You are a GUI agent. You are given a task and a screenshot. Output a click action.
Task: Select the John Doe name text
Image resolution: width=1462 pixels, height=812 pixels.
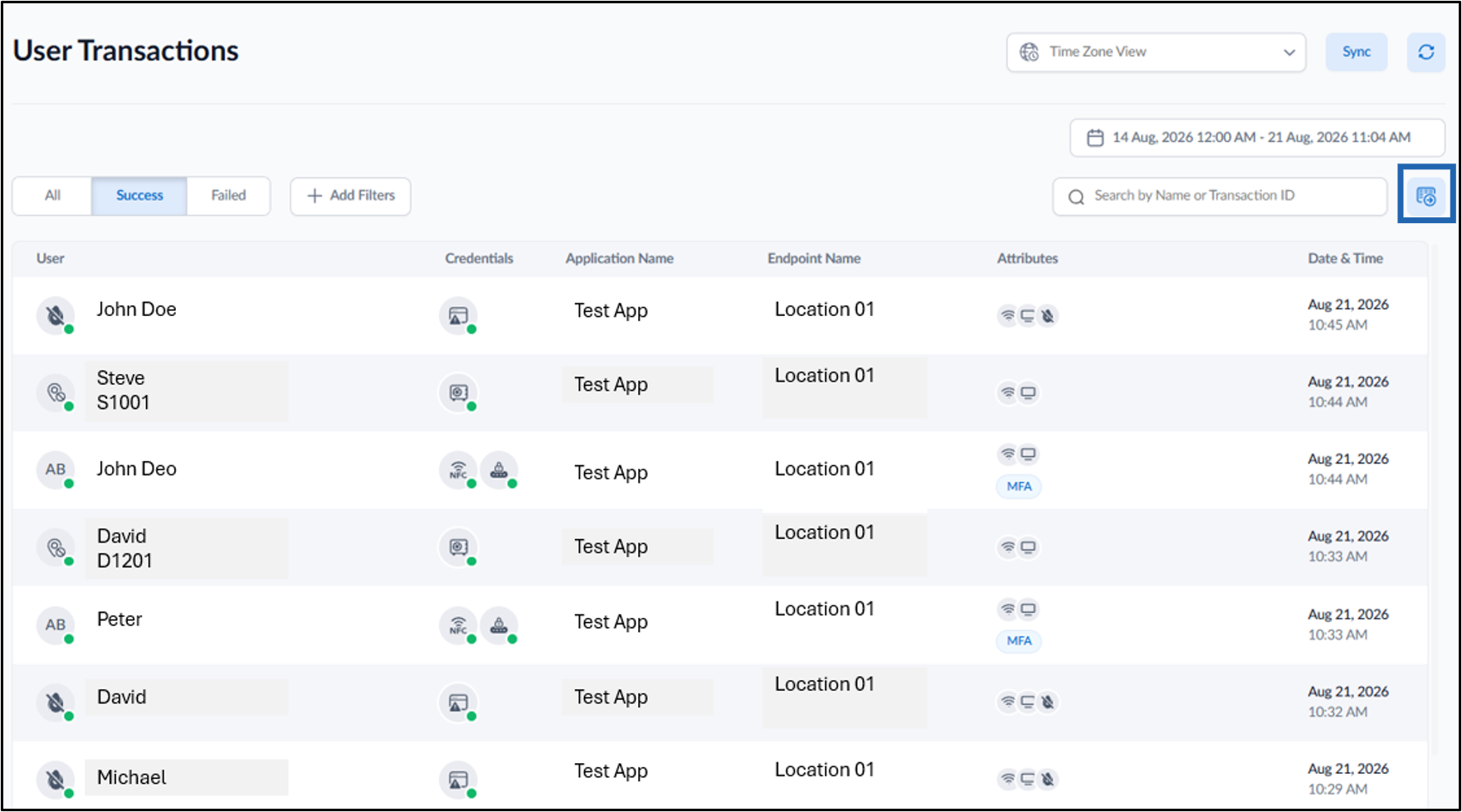[136, 309]
